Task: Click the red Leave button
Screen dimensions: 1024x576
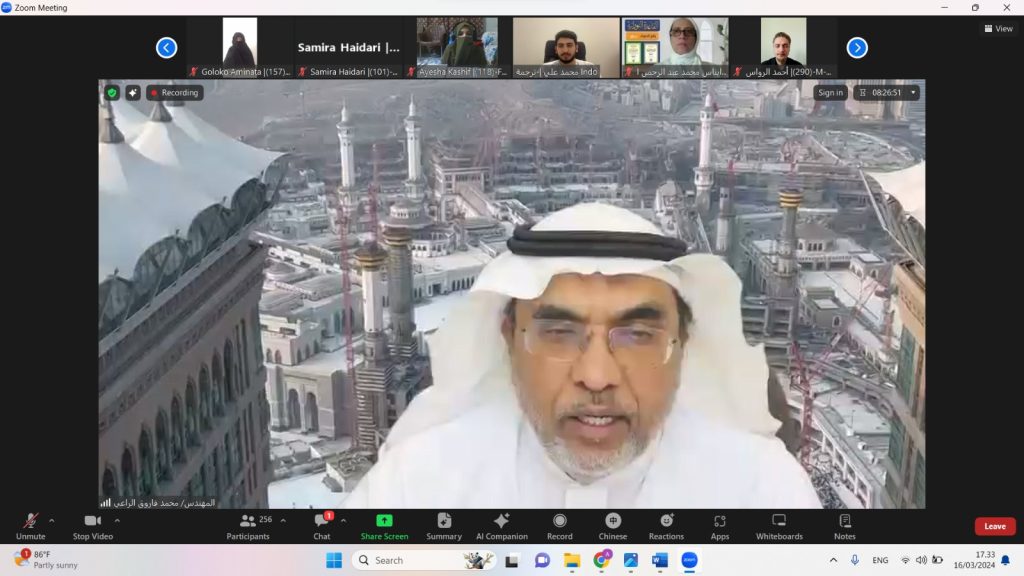Action: (x=994, y=526)
